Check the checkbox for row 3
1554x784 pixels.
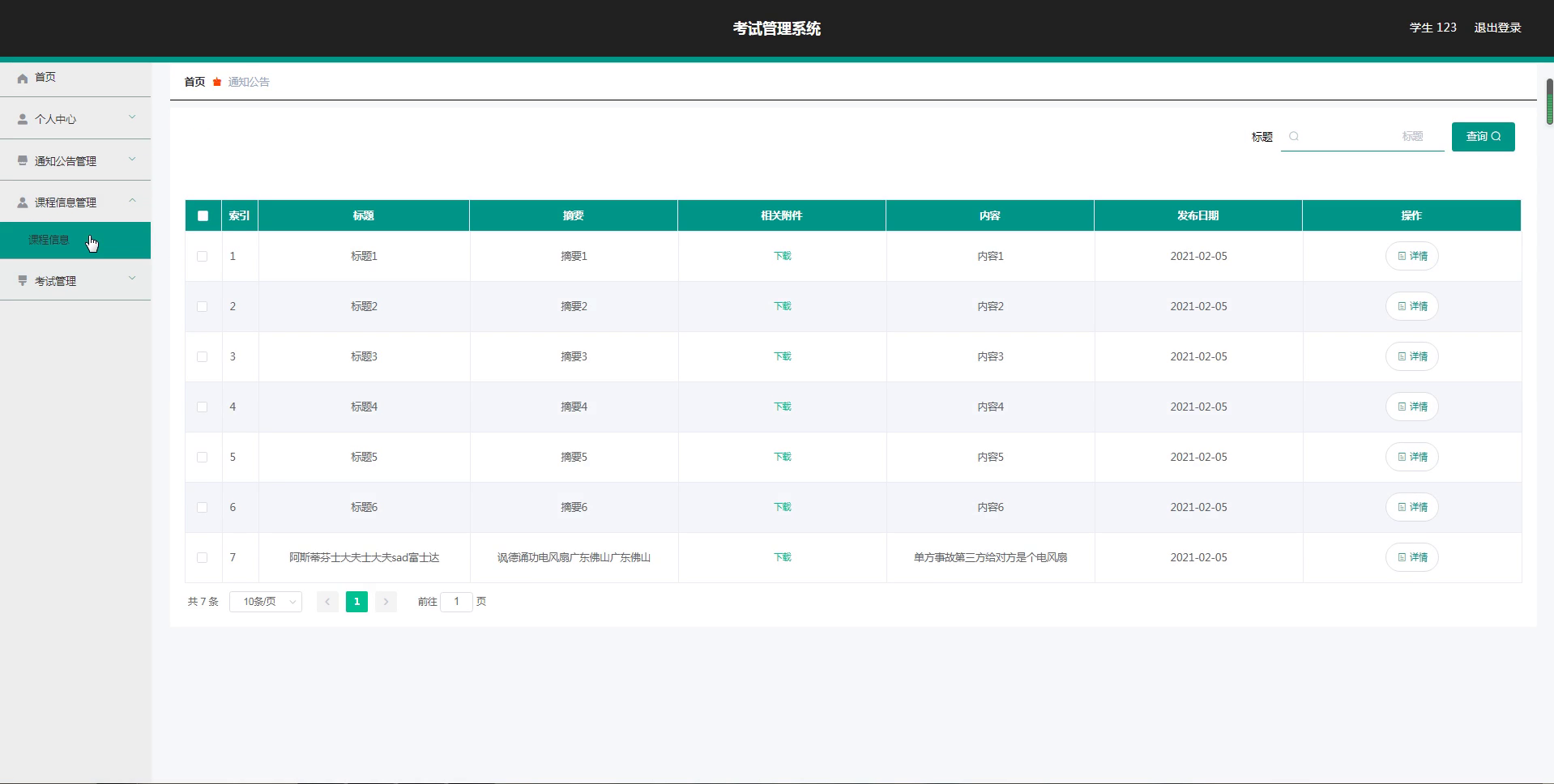tap(203, 356)
